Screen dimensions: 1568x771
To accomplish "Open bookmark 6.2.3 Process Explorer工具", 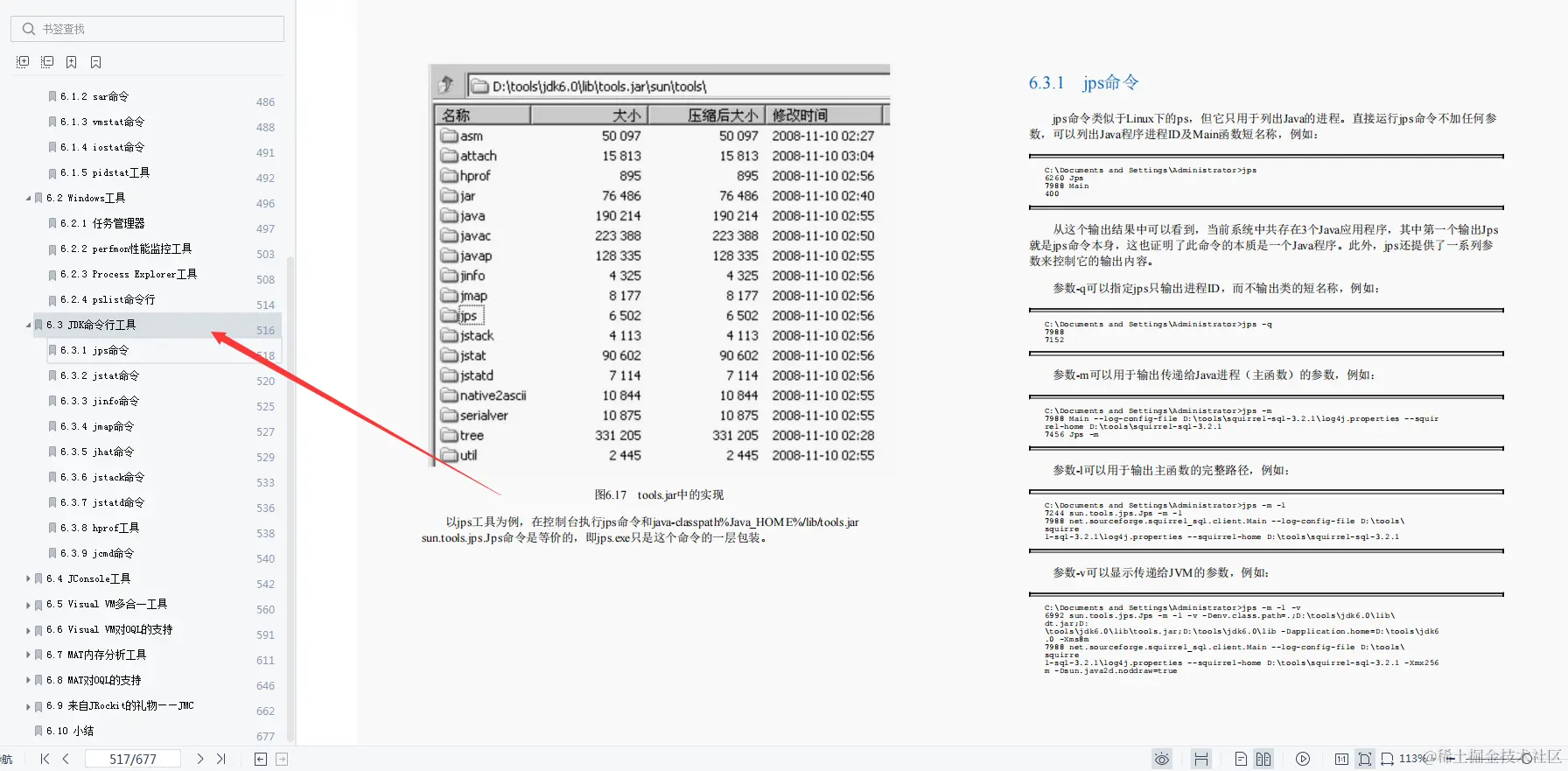I will (129, 275).
